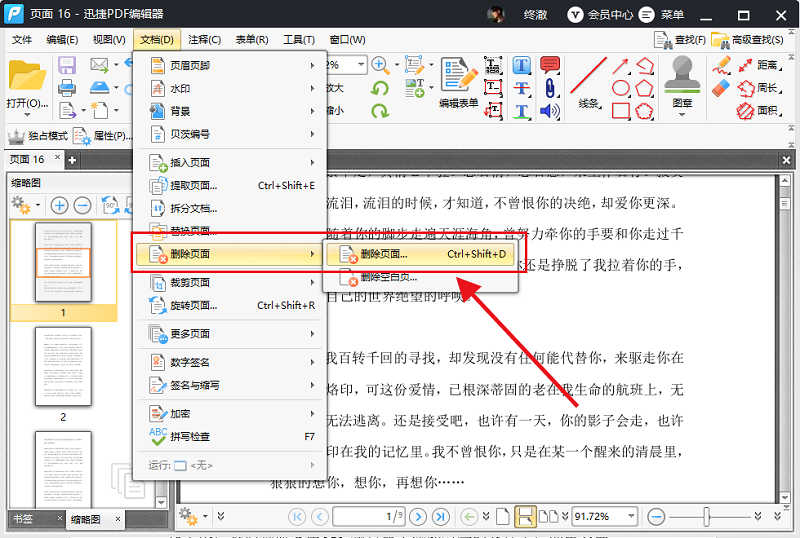Expand Background submenu
This screenshot has height=538, width=800.
pyautogui.click(x=230, y=111)
